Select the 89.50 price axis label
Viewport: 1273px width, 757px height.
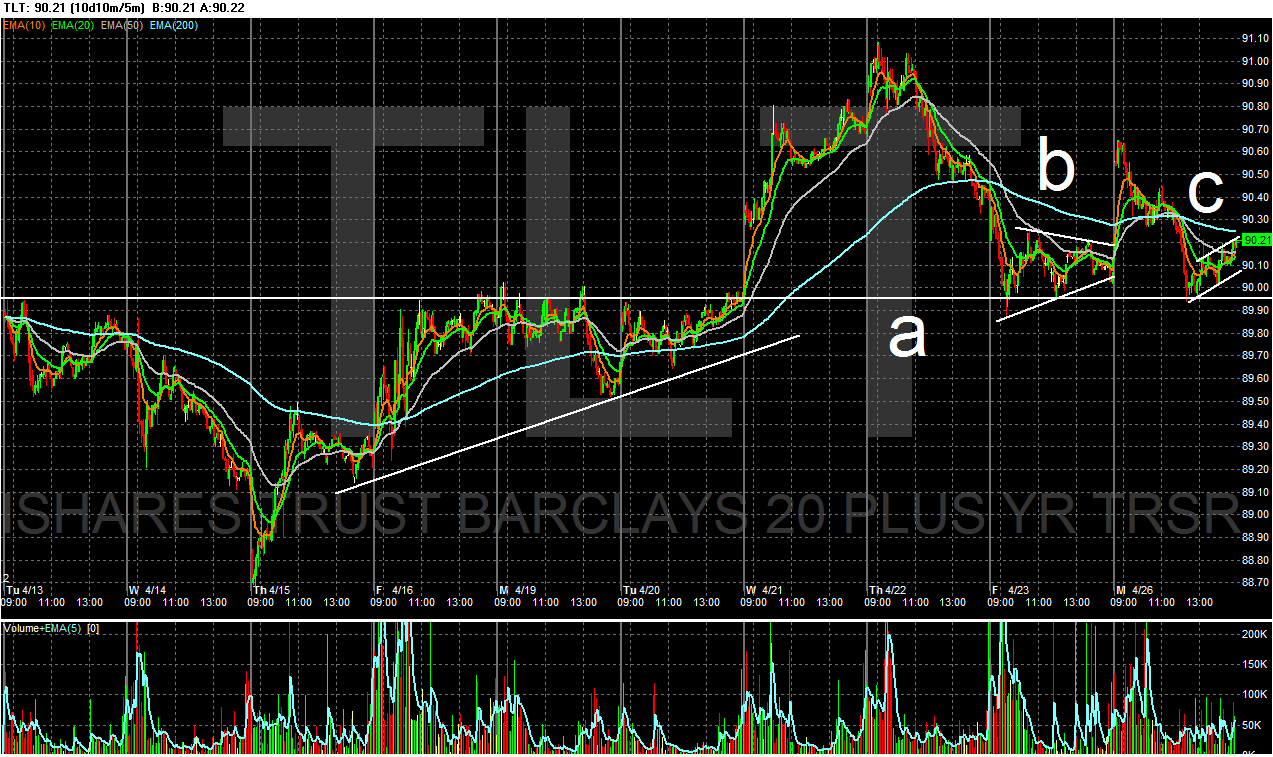[1255, 401]
